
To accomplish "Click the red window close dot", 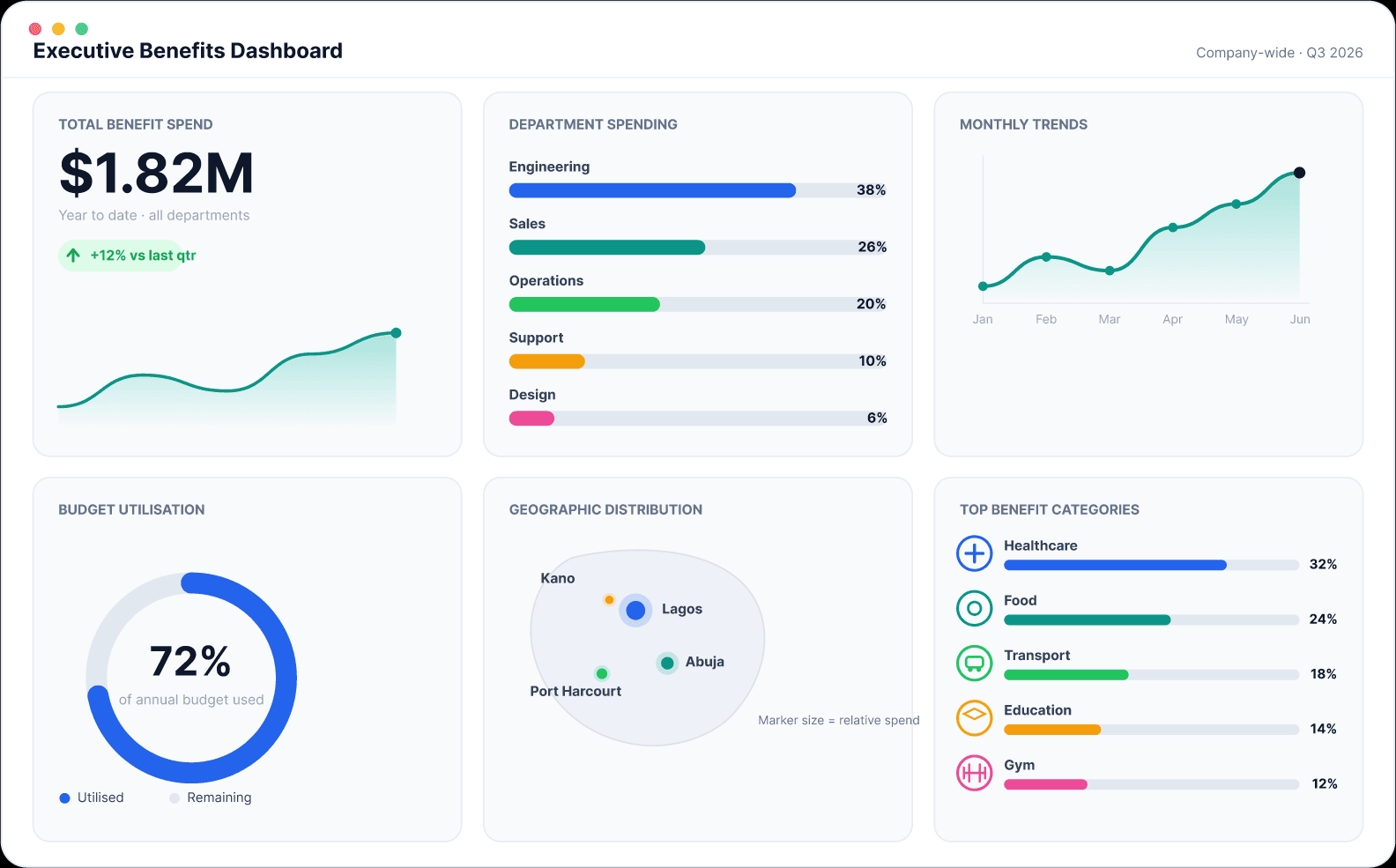I will [x=35, y=29].
